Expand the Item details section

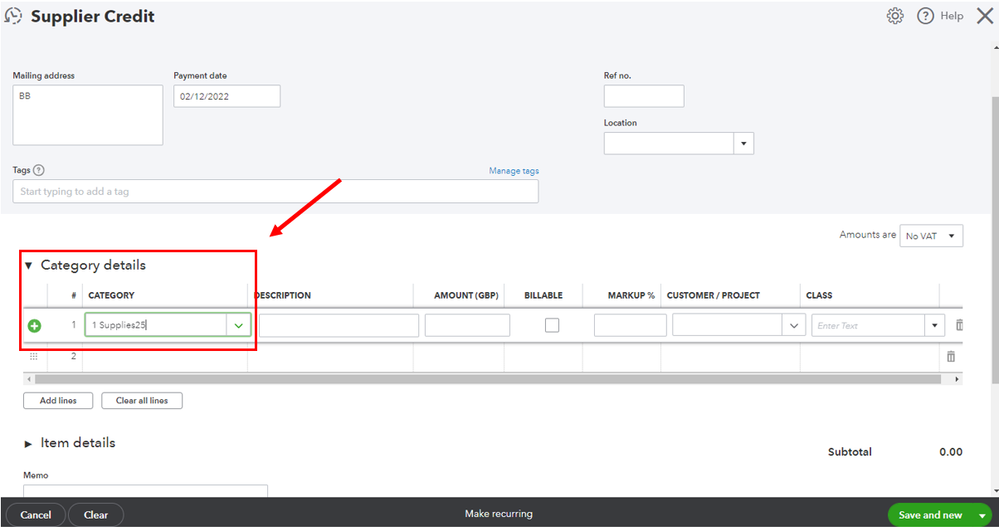point(28,444)
